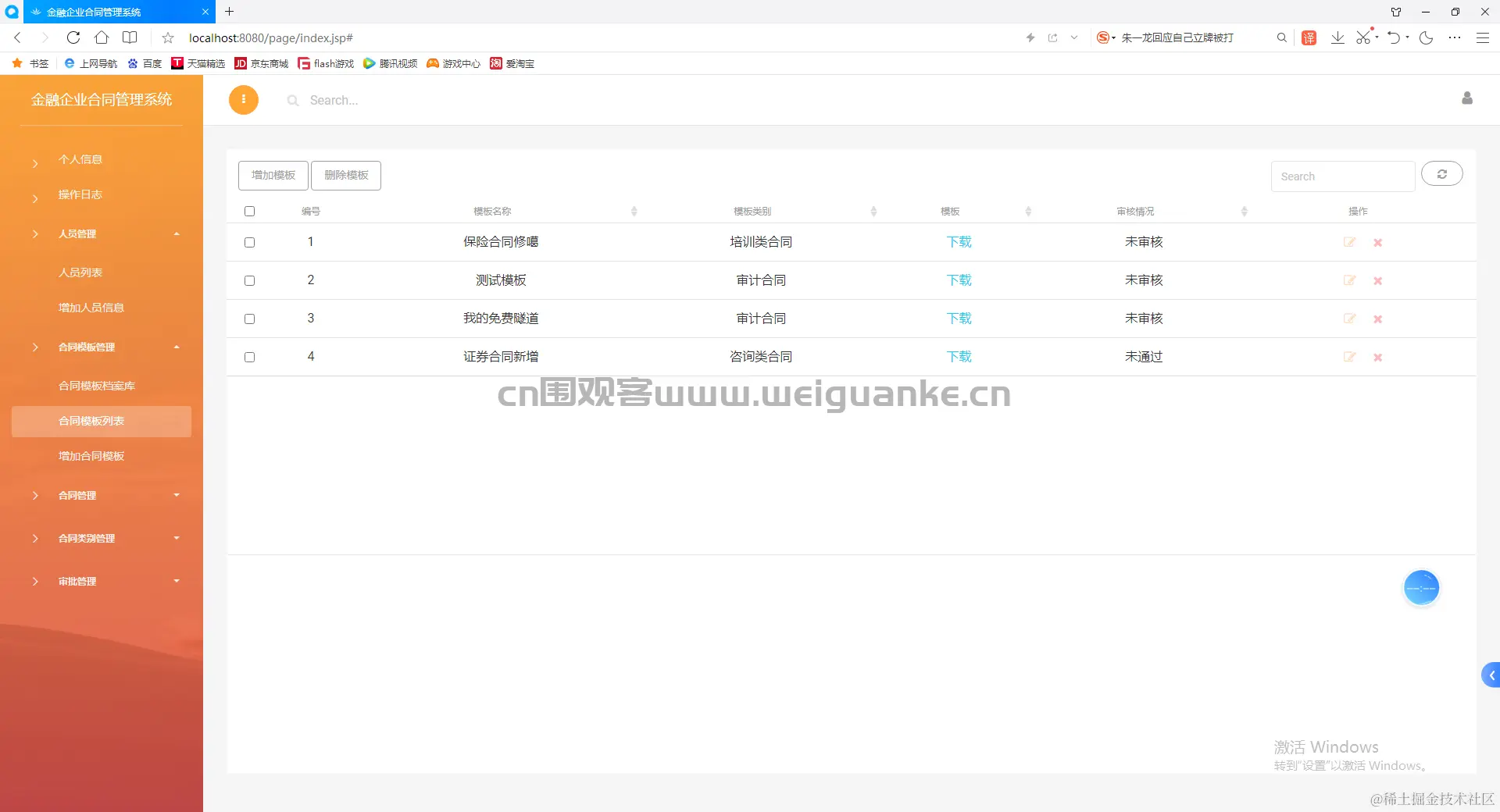Screen dimensions: 1500x812
Task: Open the 天猫精选 bookmark
Action: pyautogui.click(x=198, y=63)
